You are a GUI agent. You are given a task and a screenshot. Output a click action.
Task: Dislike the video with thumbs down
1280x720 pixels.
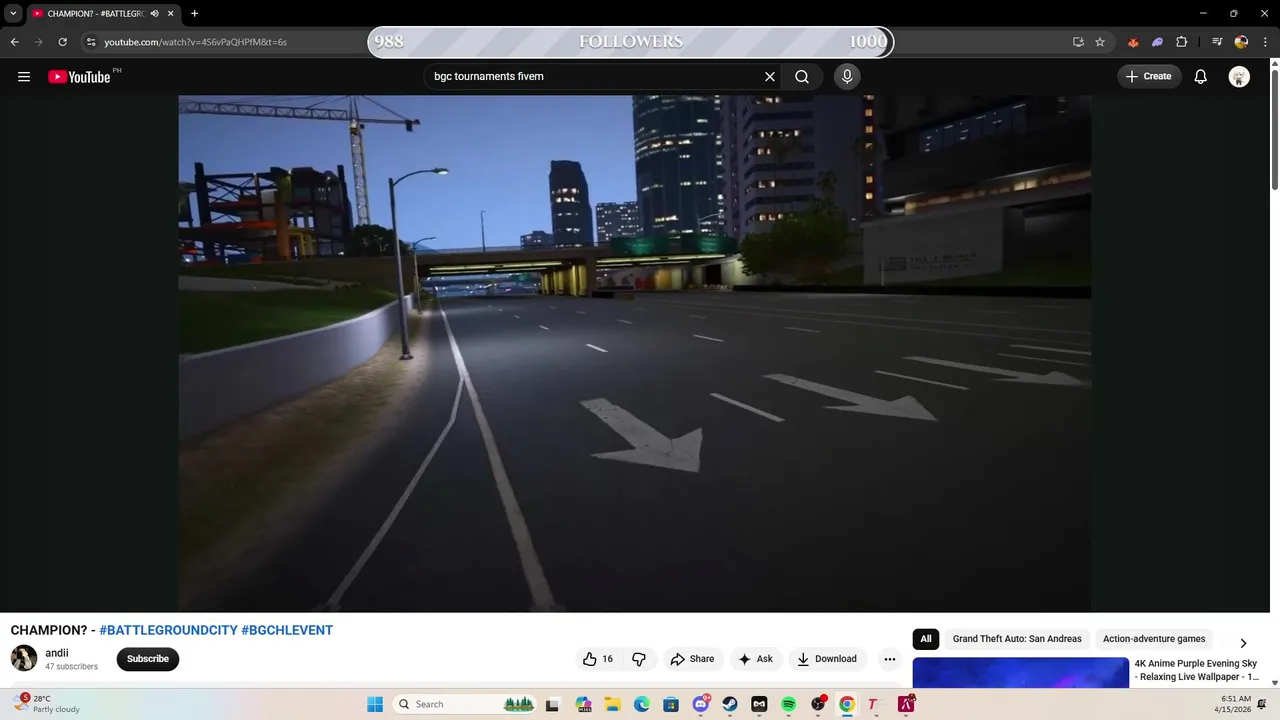click(639, 659)
